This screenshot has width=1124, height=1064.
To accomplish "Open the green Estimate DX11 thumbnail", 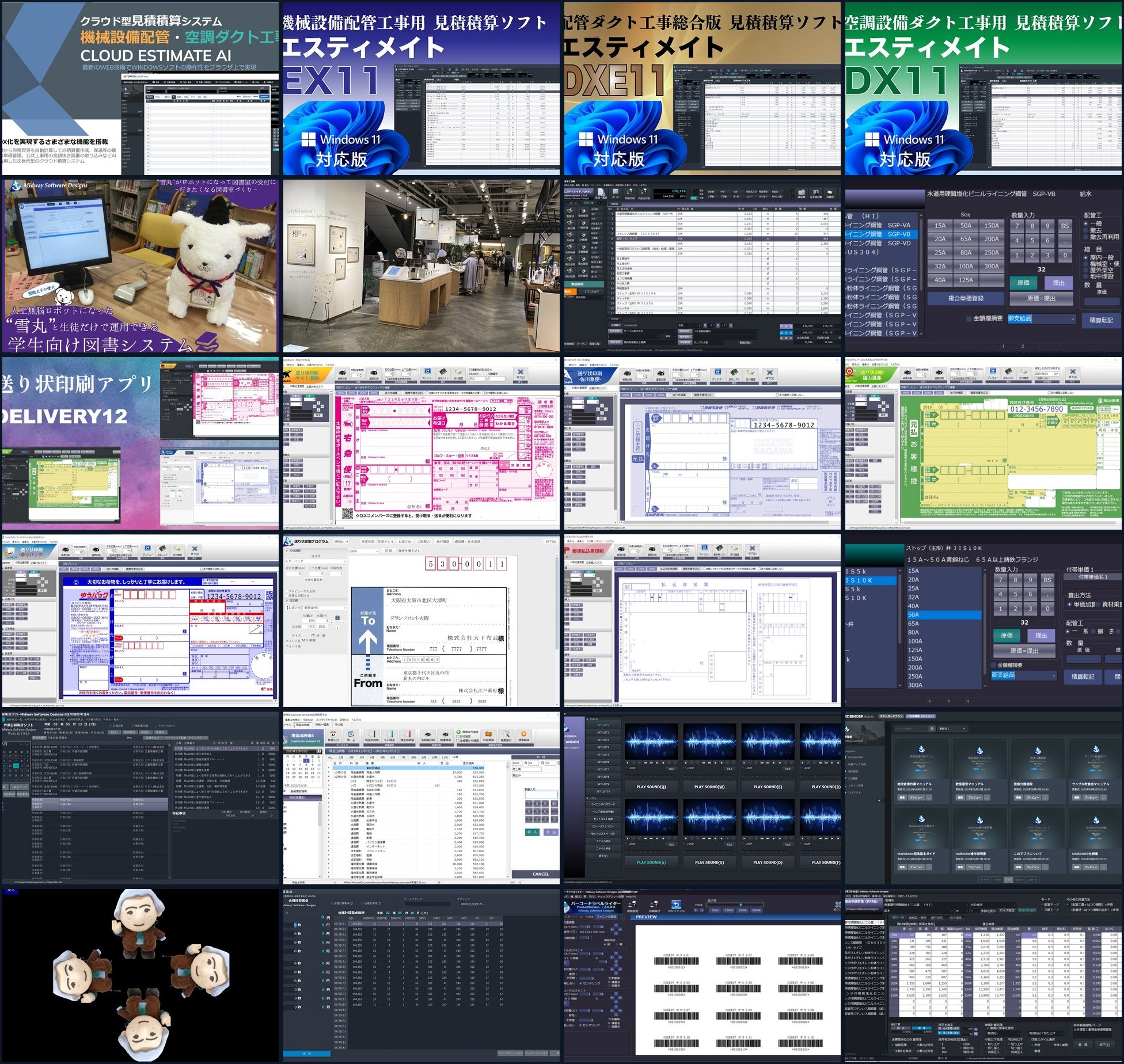I will [983, 89].
